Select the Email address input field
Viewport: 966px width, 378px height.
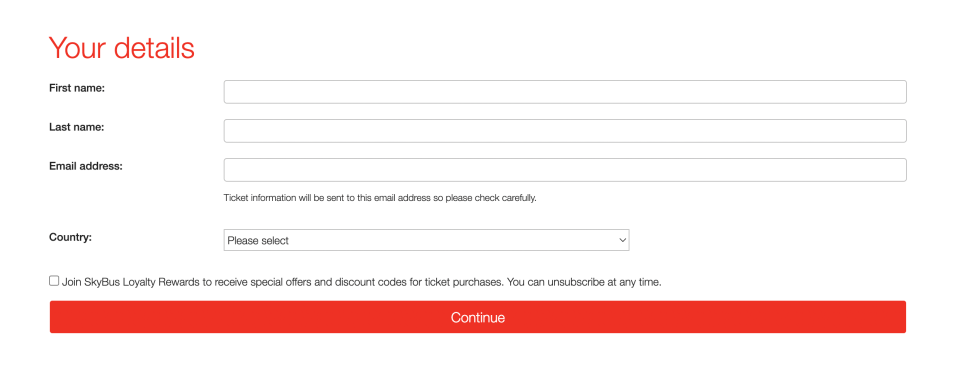(x=565, y=170)
